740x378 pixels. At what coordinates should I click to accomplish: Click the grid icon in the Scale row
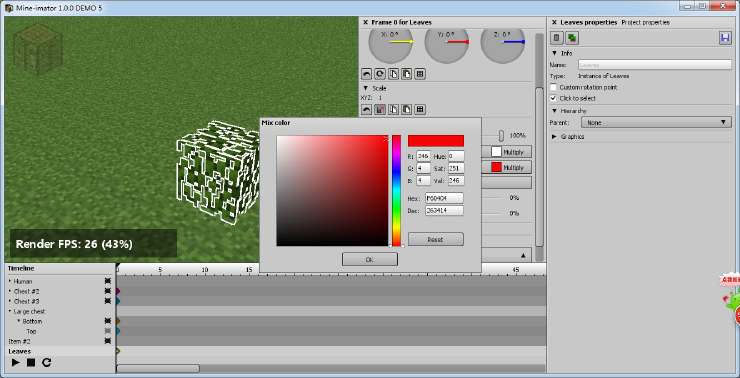tap(420, 110)
